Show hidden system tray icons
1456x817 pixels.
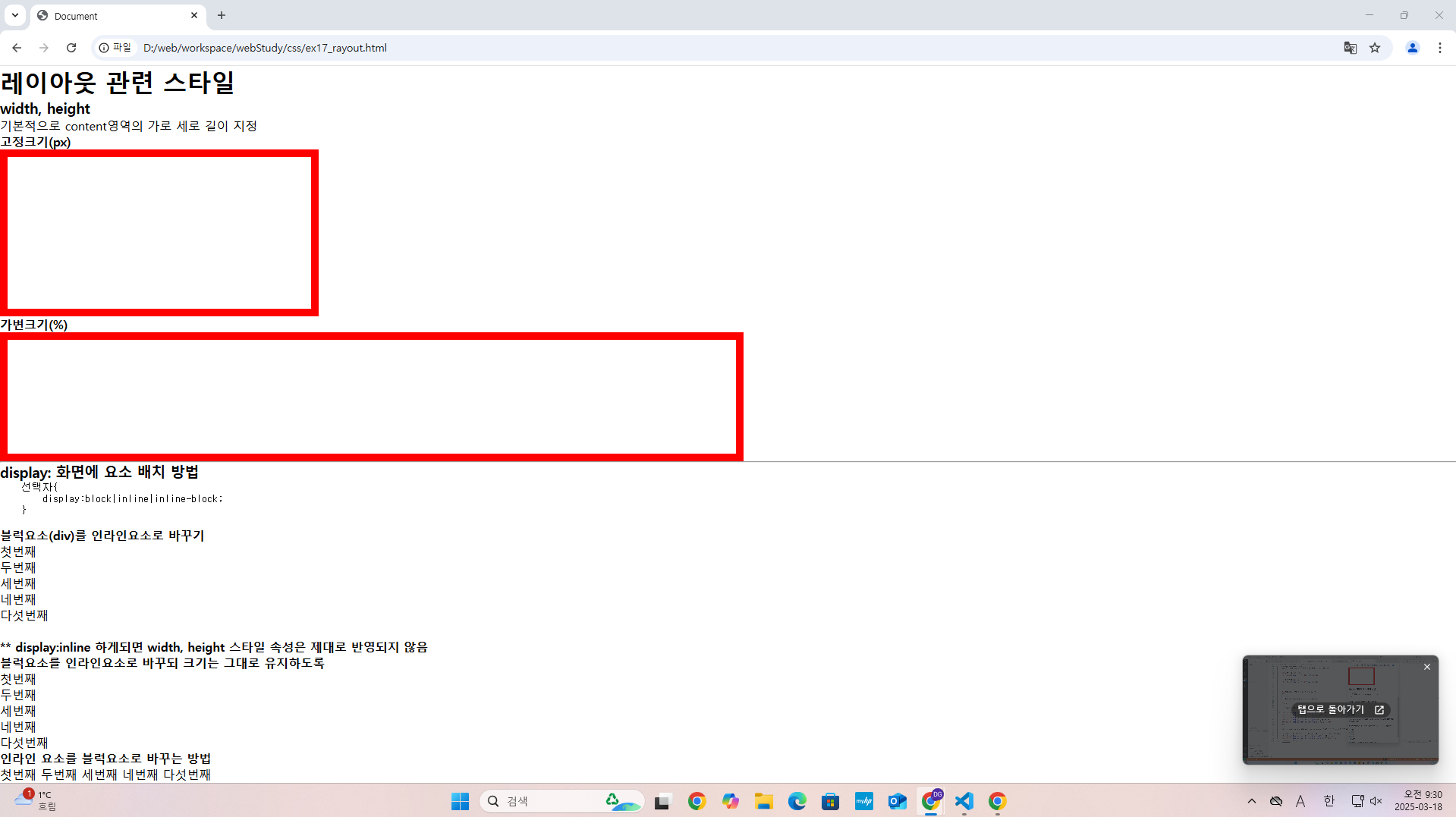(x=1252, y=801)
